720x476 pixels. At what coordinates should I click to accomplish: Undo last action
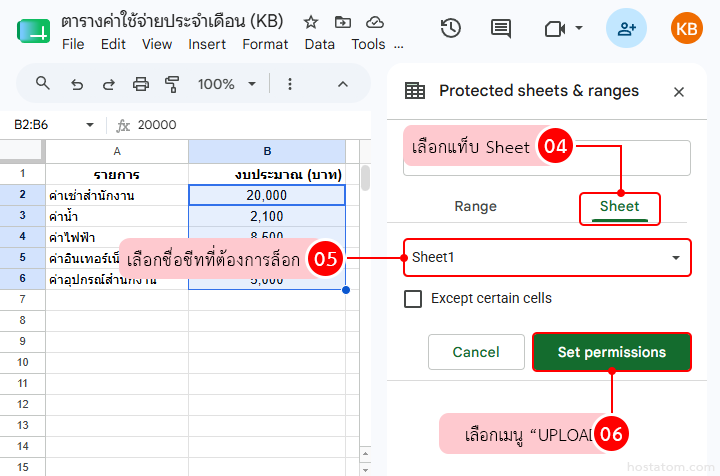[x=77, y=84]
